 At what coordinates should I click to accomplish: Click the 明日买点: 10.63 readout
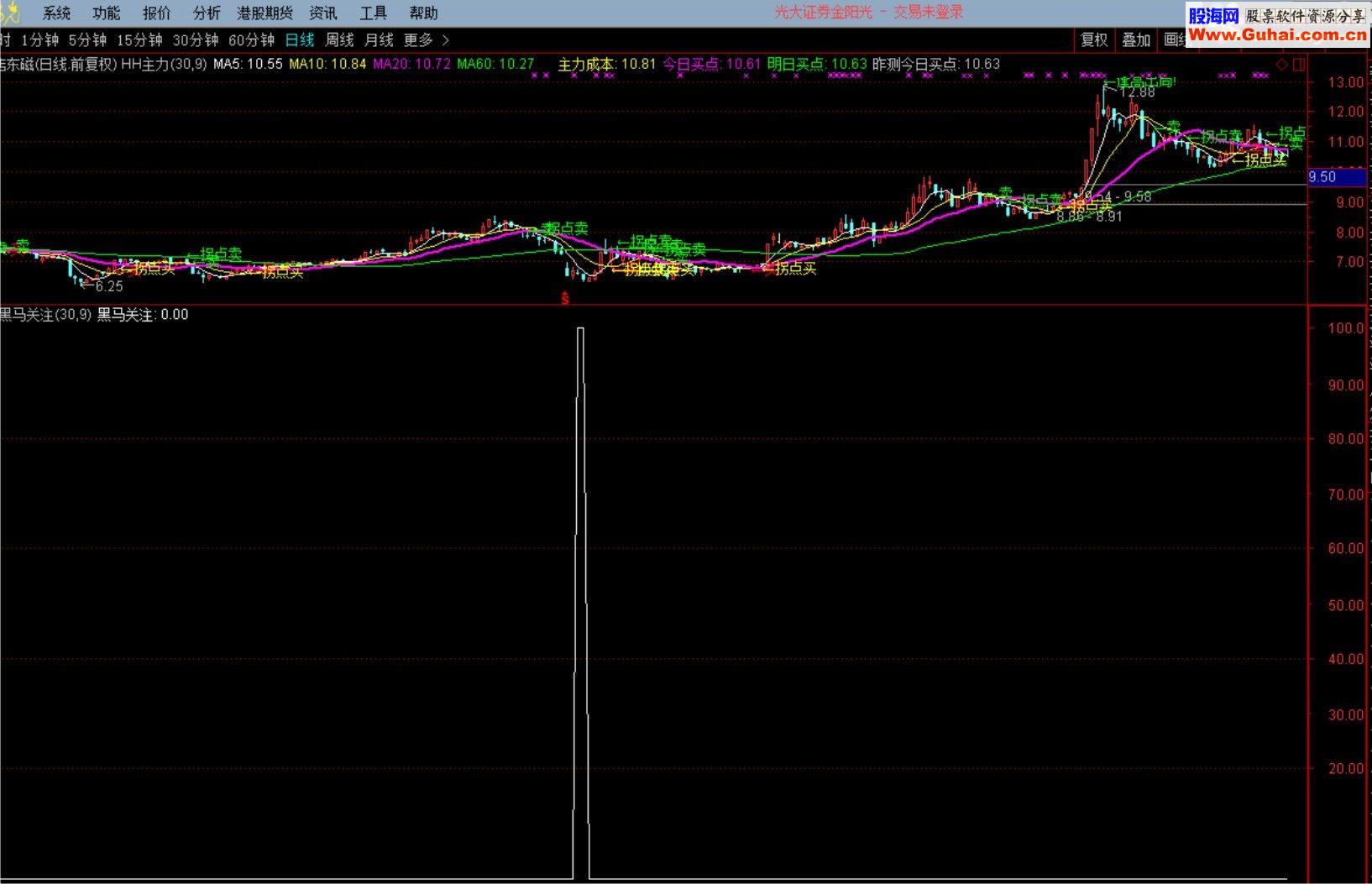click(x=817, y=64)
